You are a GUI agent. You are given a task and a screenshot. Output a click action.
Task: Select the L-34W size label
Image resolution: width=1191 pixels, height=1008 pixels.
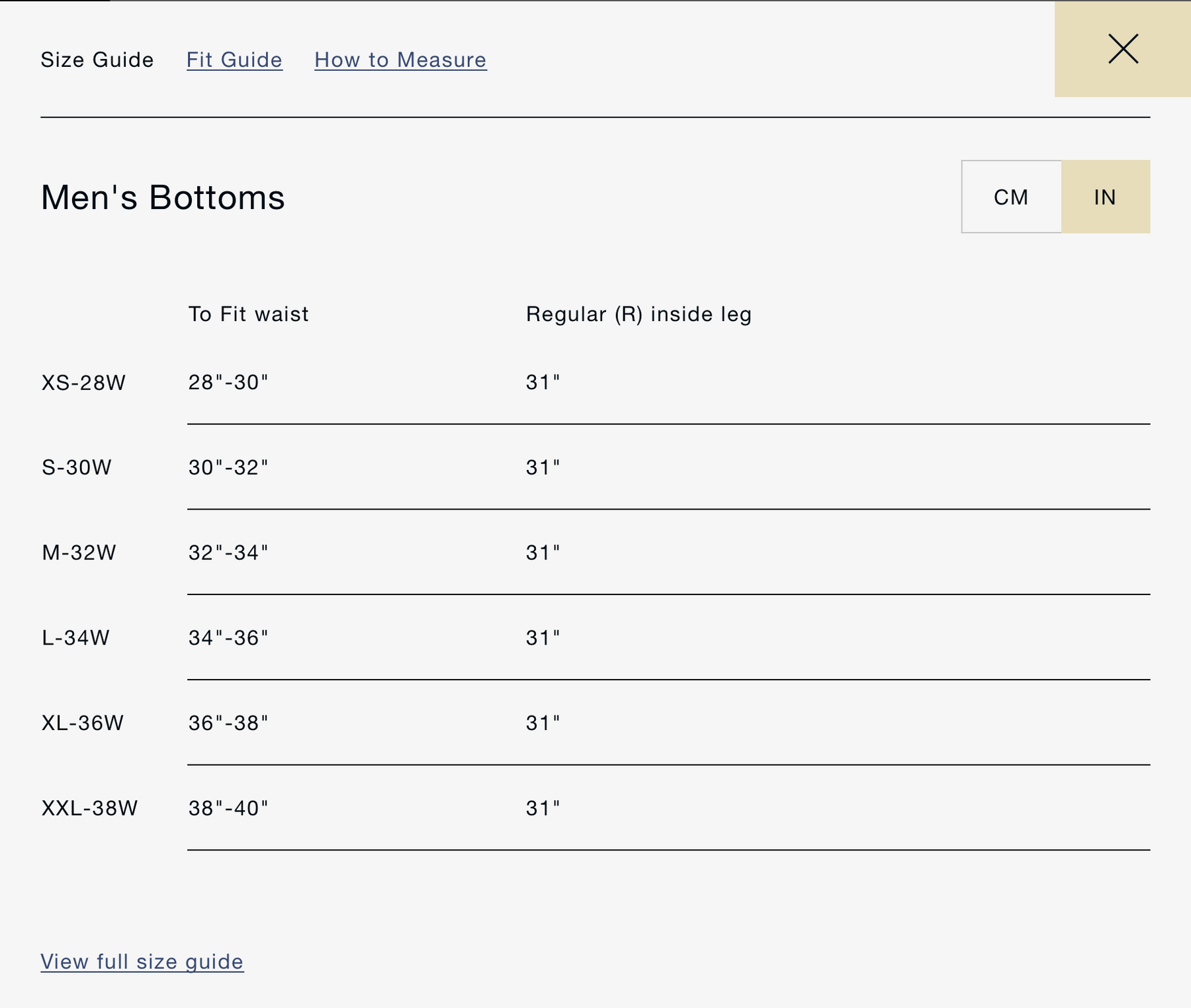[75, 637]
